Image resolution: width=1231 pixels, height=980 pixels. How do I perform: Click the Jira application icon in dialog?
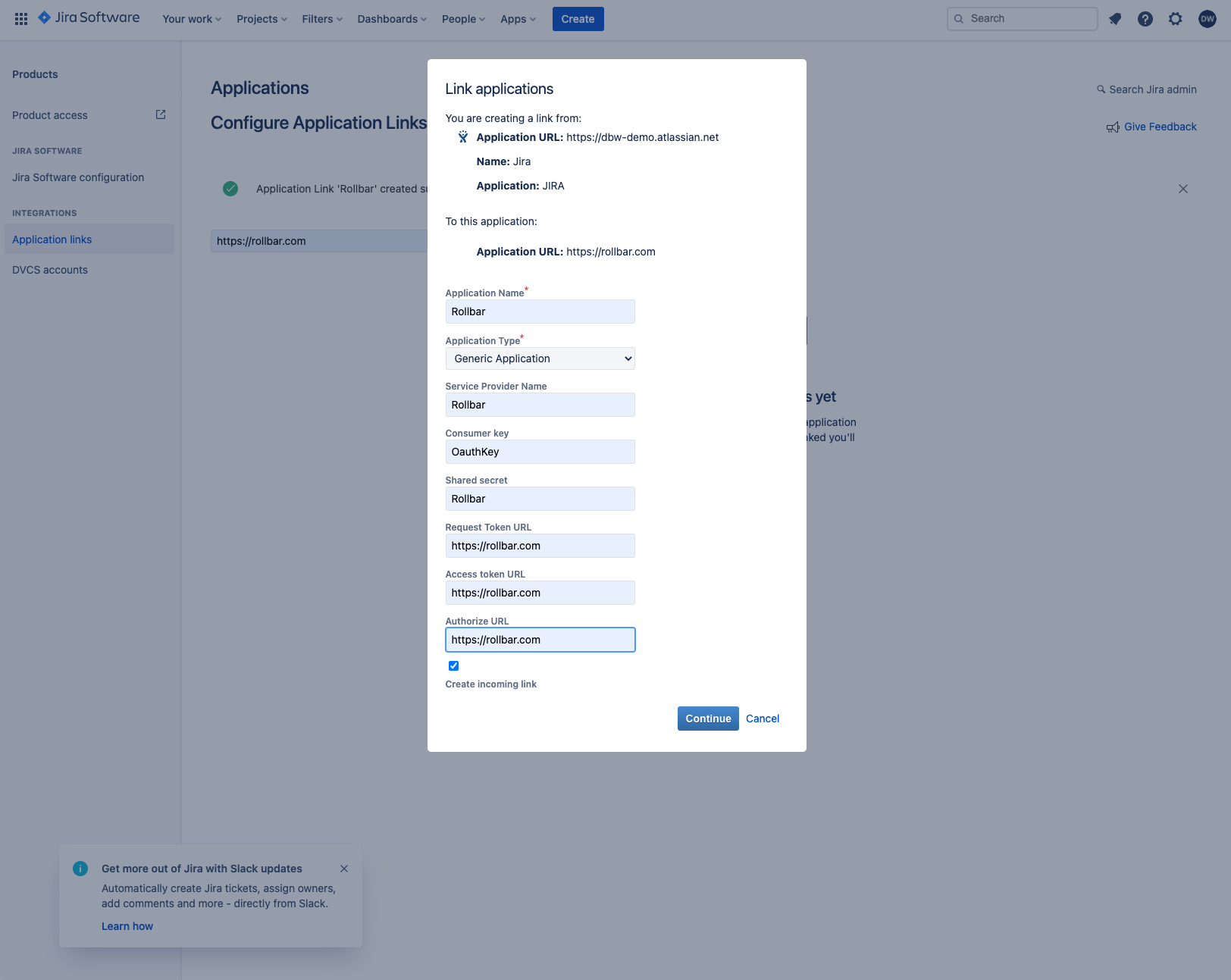pos(463,137)
